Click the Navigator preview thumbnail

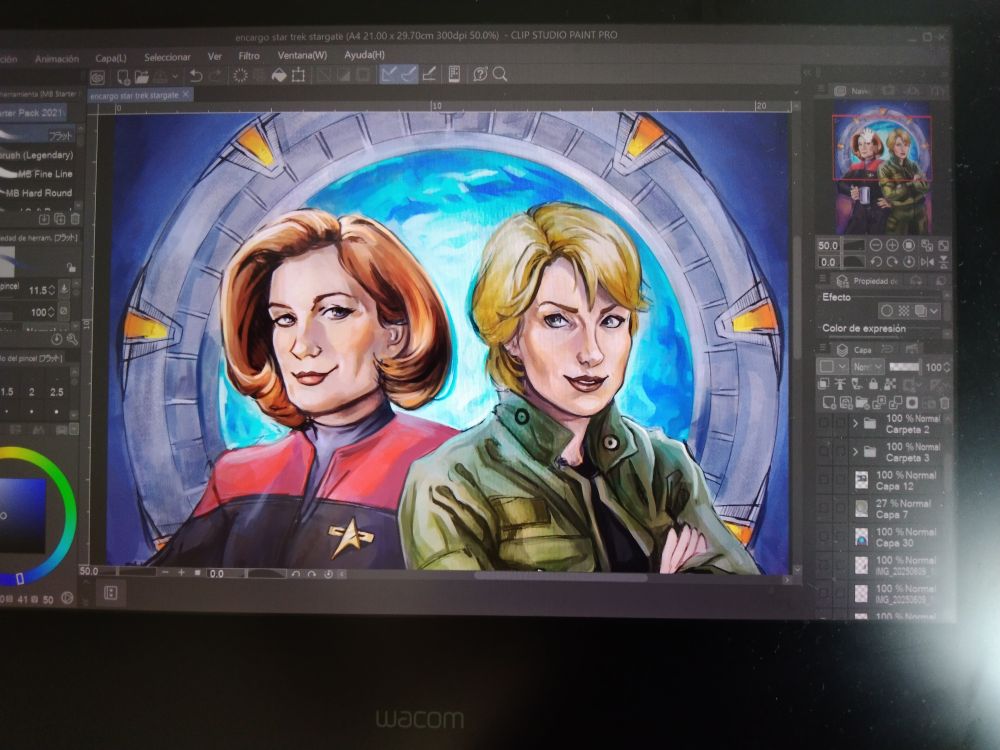pyautogui.click(x=882, y=167)
